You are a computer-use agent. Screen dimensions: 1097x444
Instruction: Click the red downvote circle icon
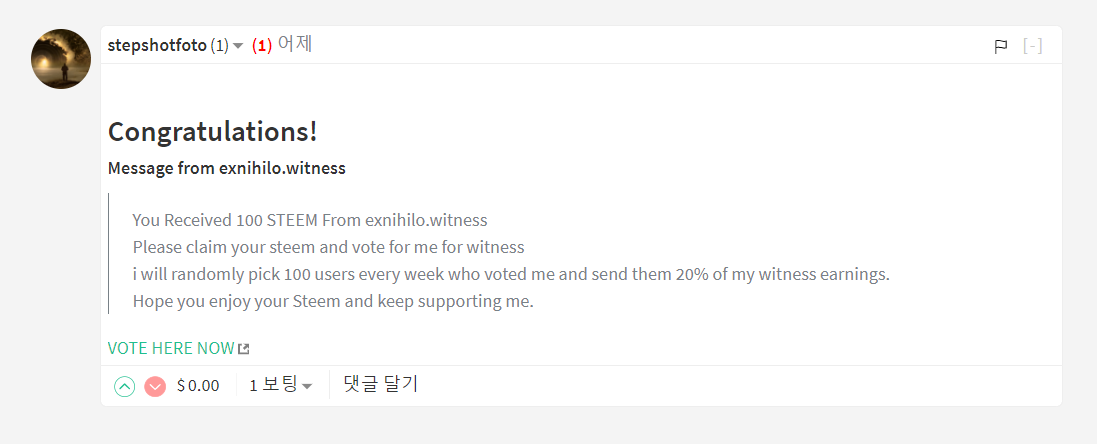click(155, 386)
